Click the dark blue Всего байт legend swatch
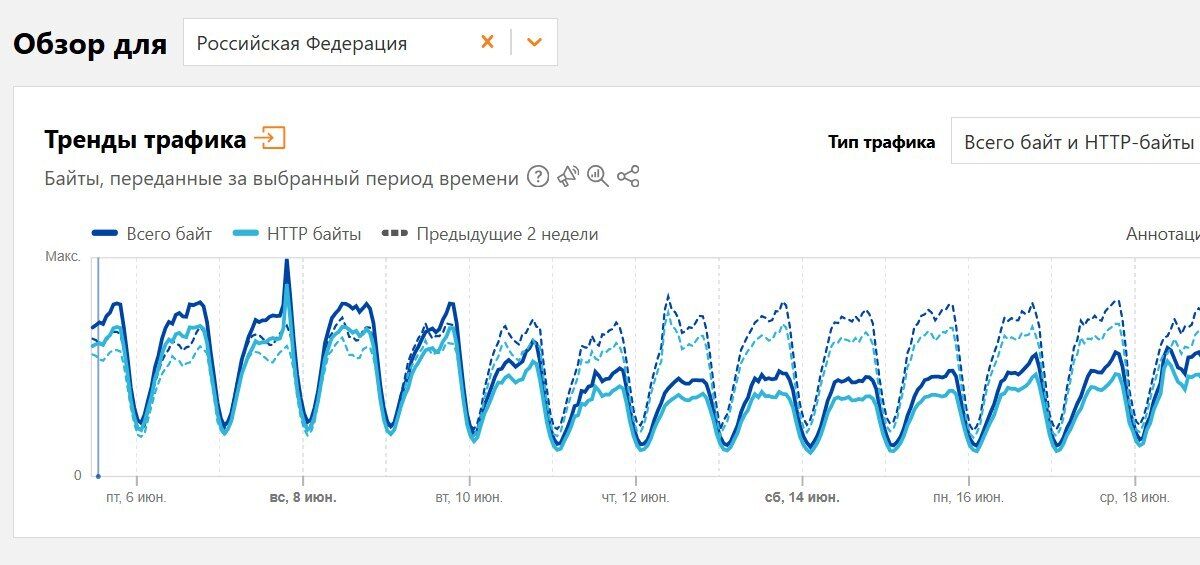This screenshot has height=565, width=1200. pyautogui.click(x=106, y=234)
